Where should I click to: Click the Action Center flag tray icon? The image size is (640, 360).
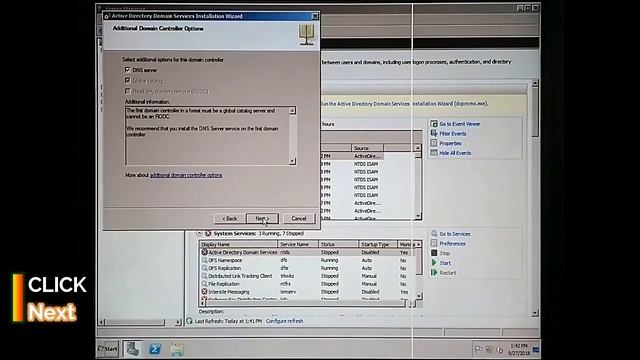click(x=478, y=349)
